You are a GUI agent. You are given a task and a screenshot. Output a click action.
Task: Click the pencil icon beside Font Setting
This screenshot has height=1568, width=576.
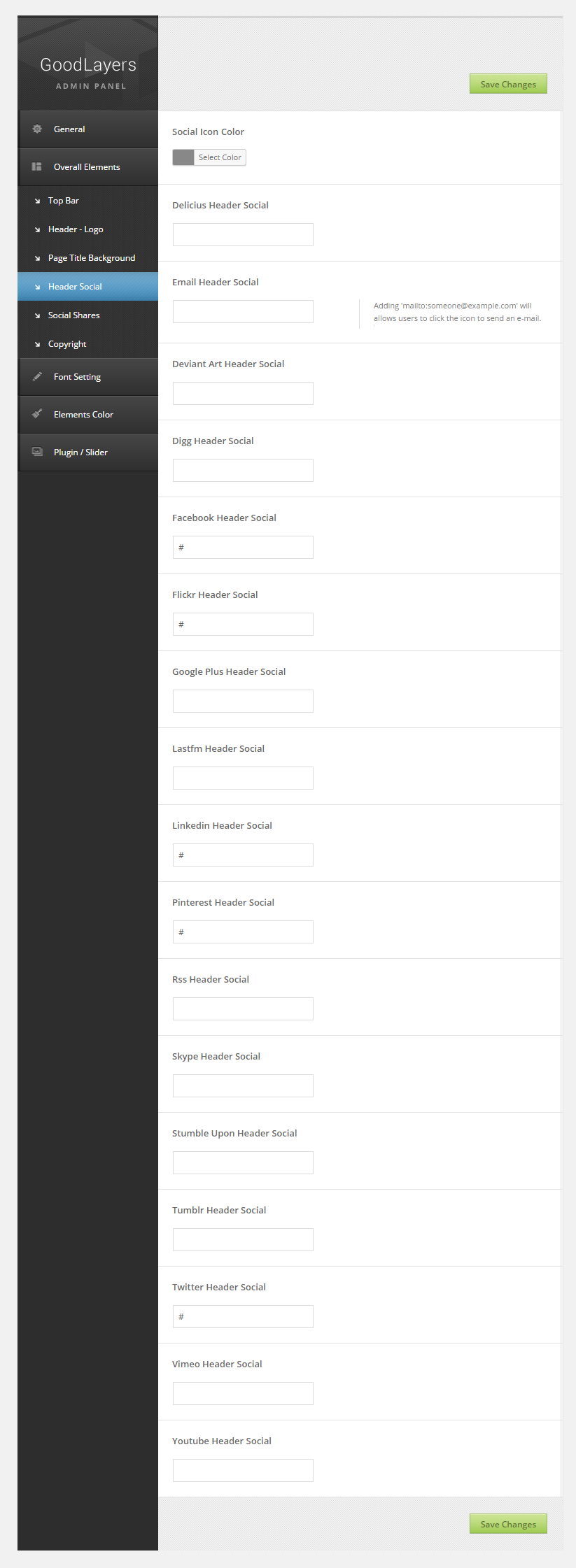(x=37, y=376)
